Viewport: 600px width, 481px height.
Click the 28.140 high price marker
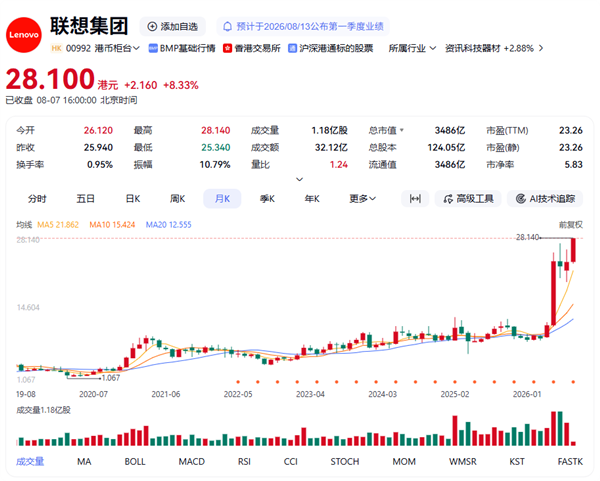[527, 237]
